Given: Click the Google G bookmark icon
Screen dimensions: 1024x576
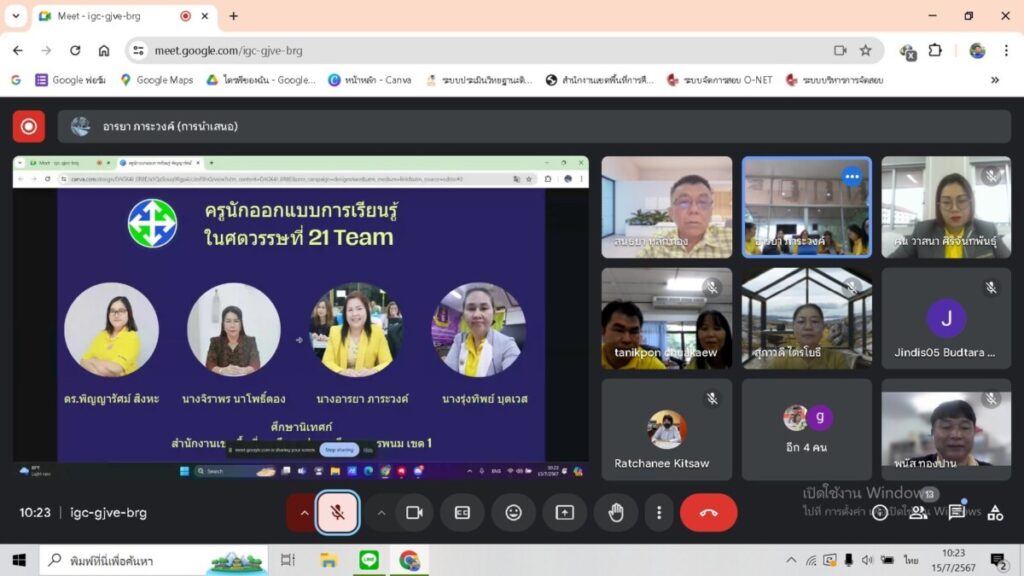Looking at the screenshot, I should pyautogui.click(x=16, y=80).
